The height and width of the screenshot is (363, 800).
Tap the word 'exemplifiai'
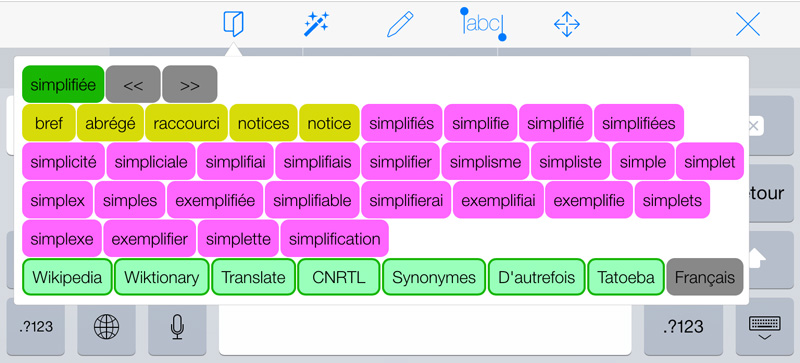pyautogui.click(x=498, y=200)
